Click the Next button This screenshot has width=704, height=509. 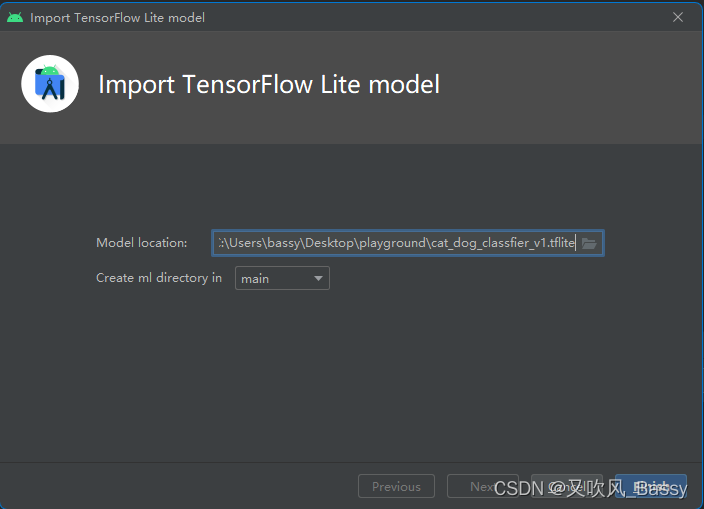[483, 486]
